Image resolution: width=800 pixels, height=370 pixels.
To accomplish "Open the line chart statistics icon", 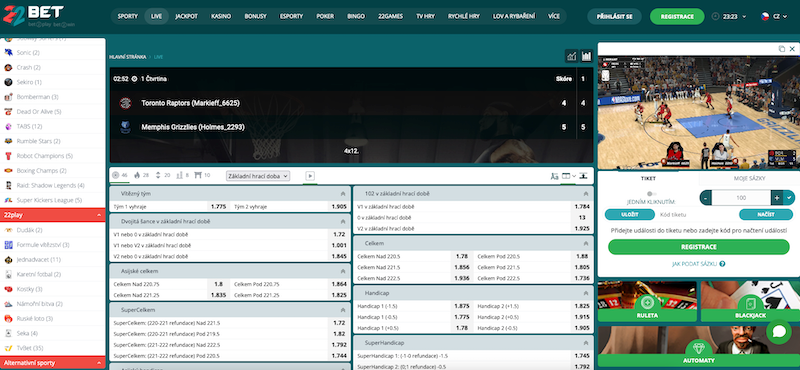I will (x=571, y=56).
